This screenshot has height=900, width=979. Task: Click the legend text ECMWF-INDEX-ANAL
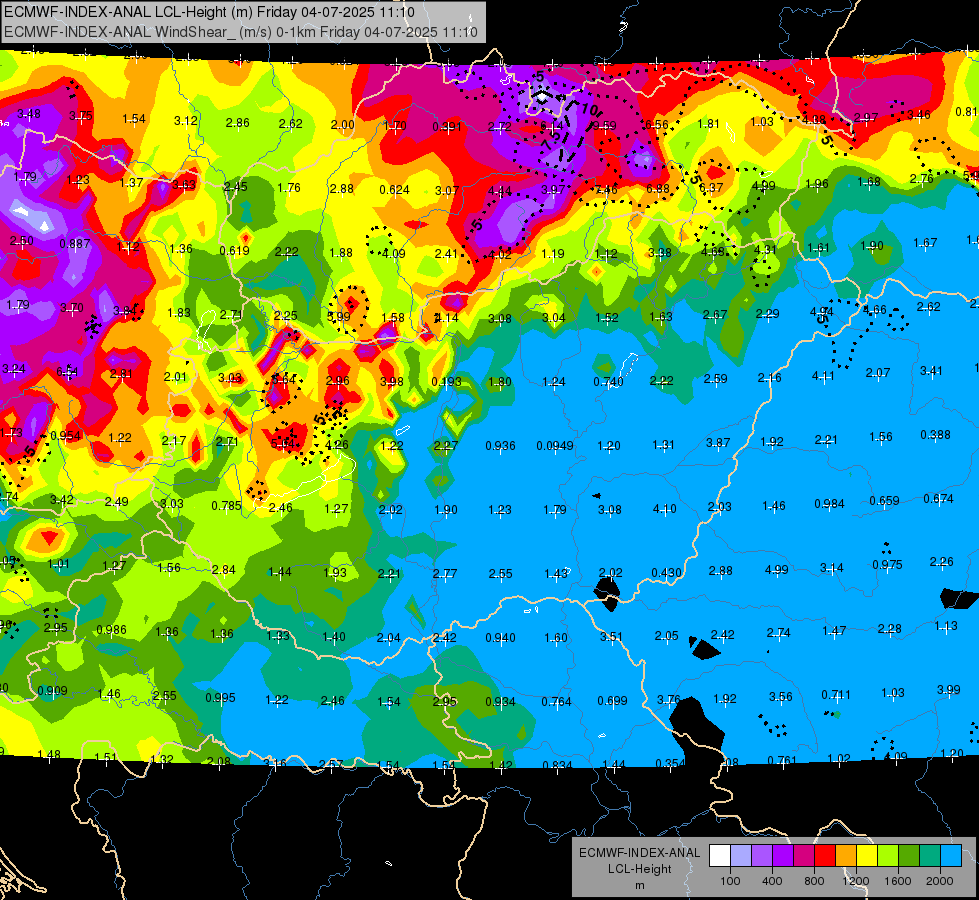point(640,853)
